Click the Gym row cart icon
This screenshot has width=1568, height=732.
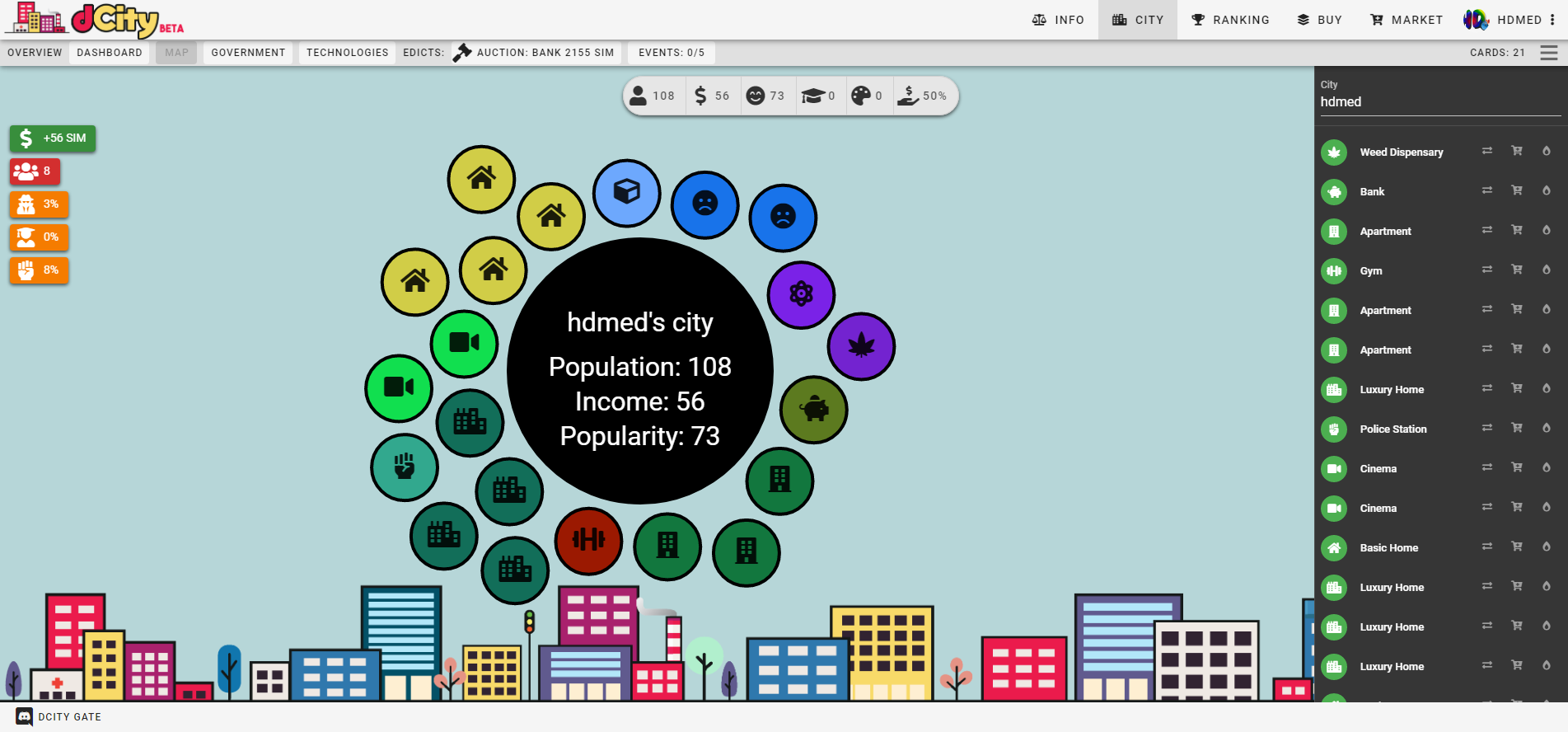click(1517, 270)
